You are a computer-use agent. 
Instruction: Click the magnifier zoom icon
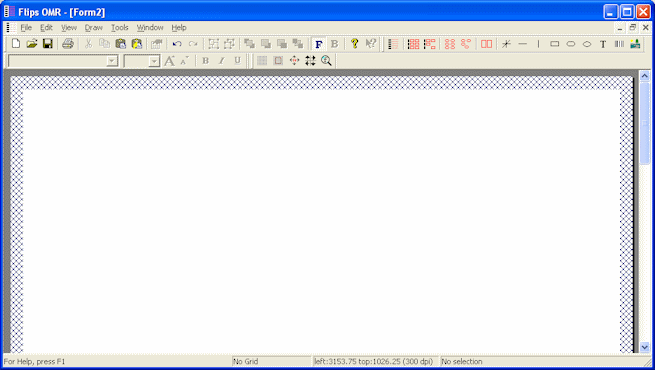[x=326, y=61]
